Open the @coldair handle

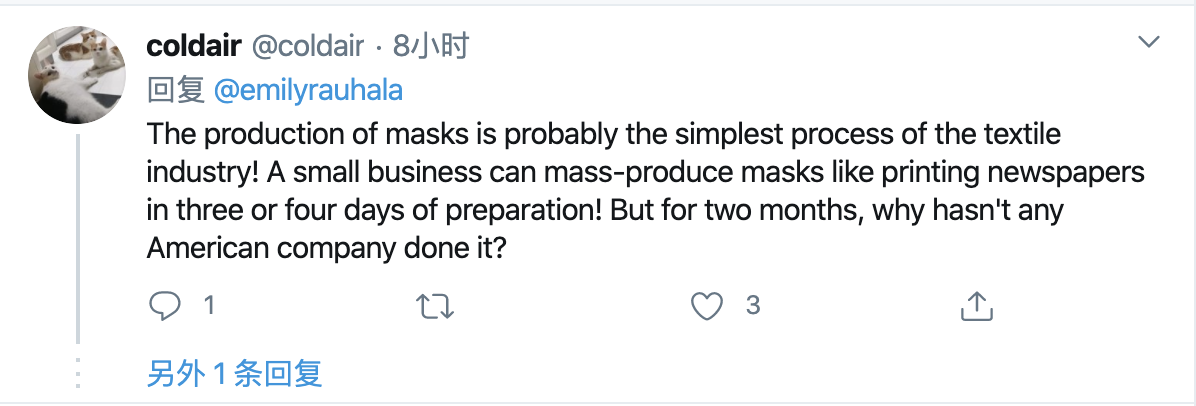coord(306,46)
